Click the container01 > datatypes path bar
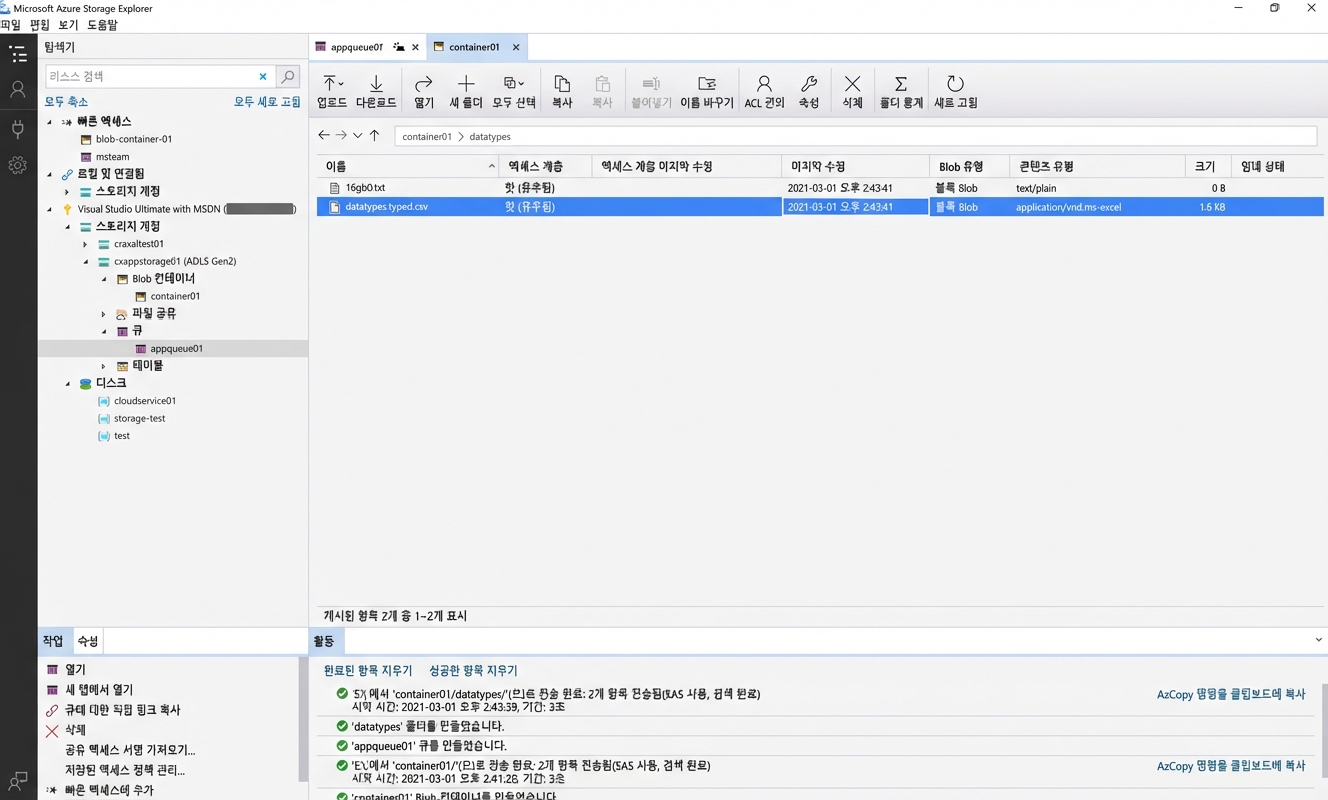Screen dimensions: 1328x800 [855, 136]
